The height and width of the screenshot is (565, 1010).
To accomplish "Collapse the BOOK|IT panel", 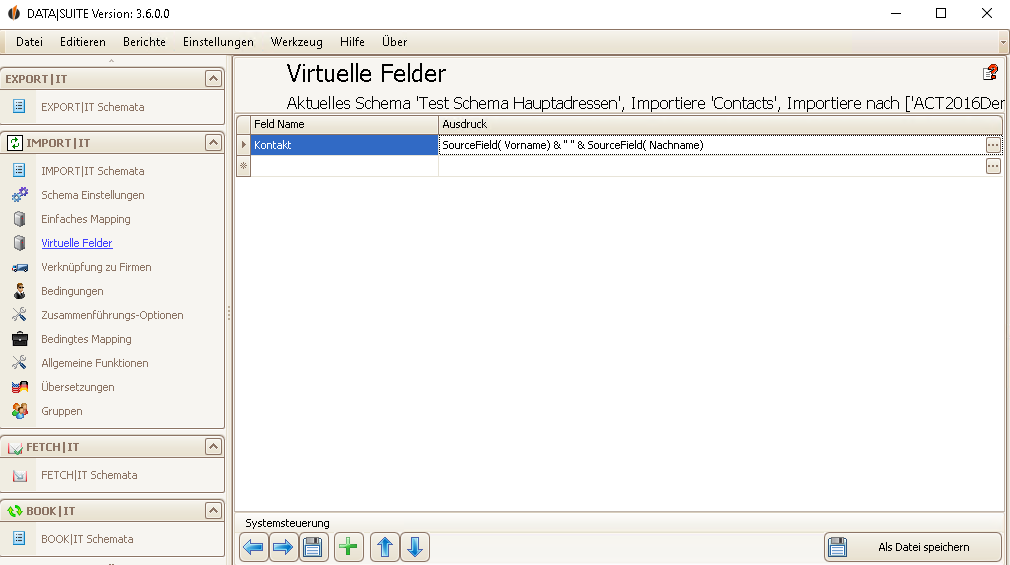I will [213, 510].
